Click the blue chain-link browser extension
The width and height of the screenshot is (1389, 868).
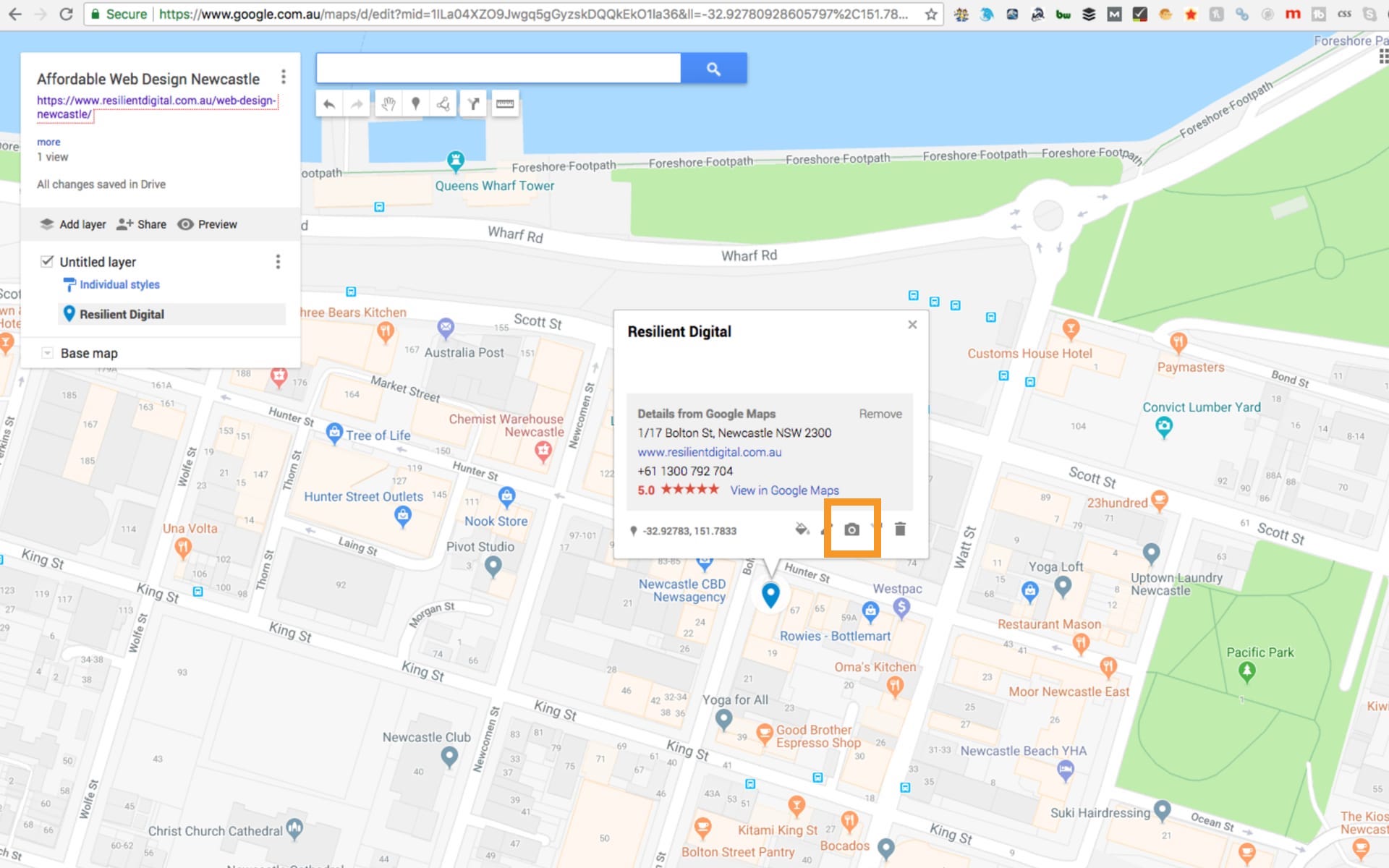(1242, 14)
